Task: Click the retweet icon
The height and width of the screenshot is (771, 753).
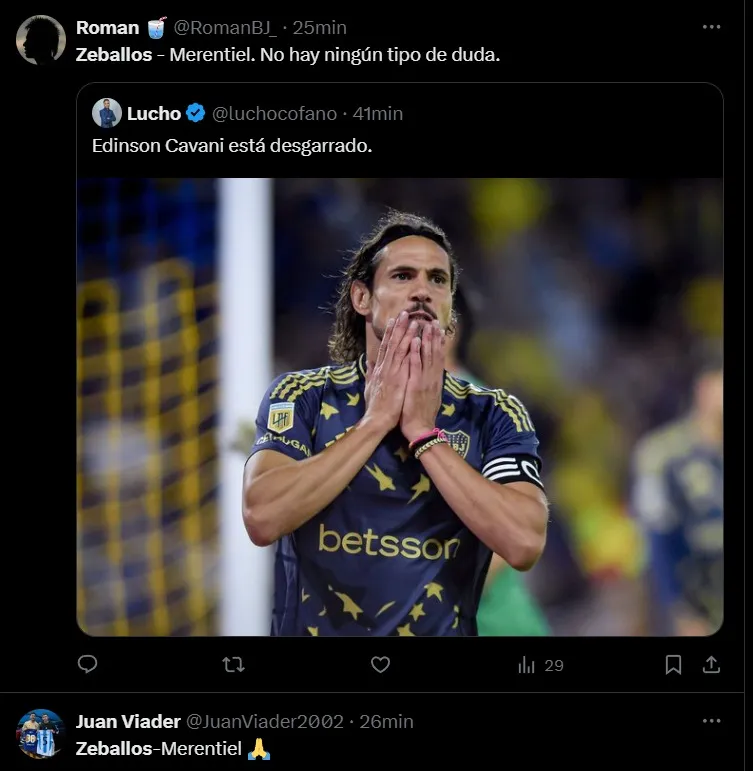Action: click(x=233, y=664)
